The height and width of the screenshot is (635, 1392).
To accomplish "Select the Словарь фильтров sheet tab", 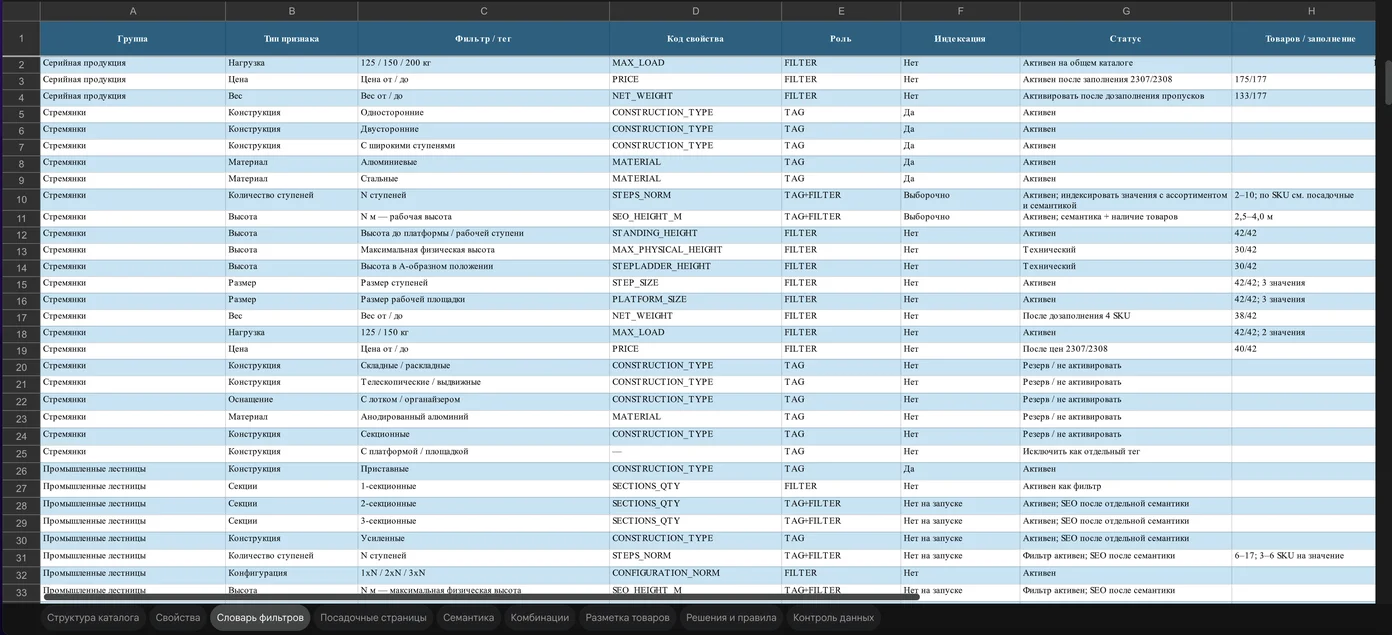I will 260,618.
